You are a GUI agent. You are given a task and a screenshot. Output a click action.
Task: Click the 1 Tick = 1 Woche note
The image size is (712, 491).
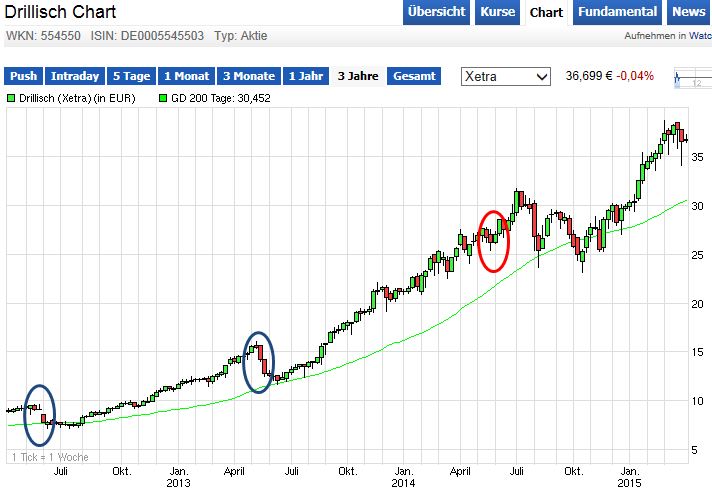pos(50,457)
